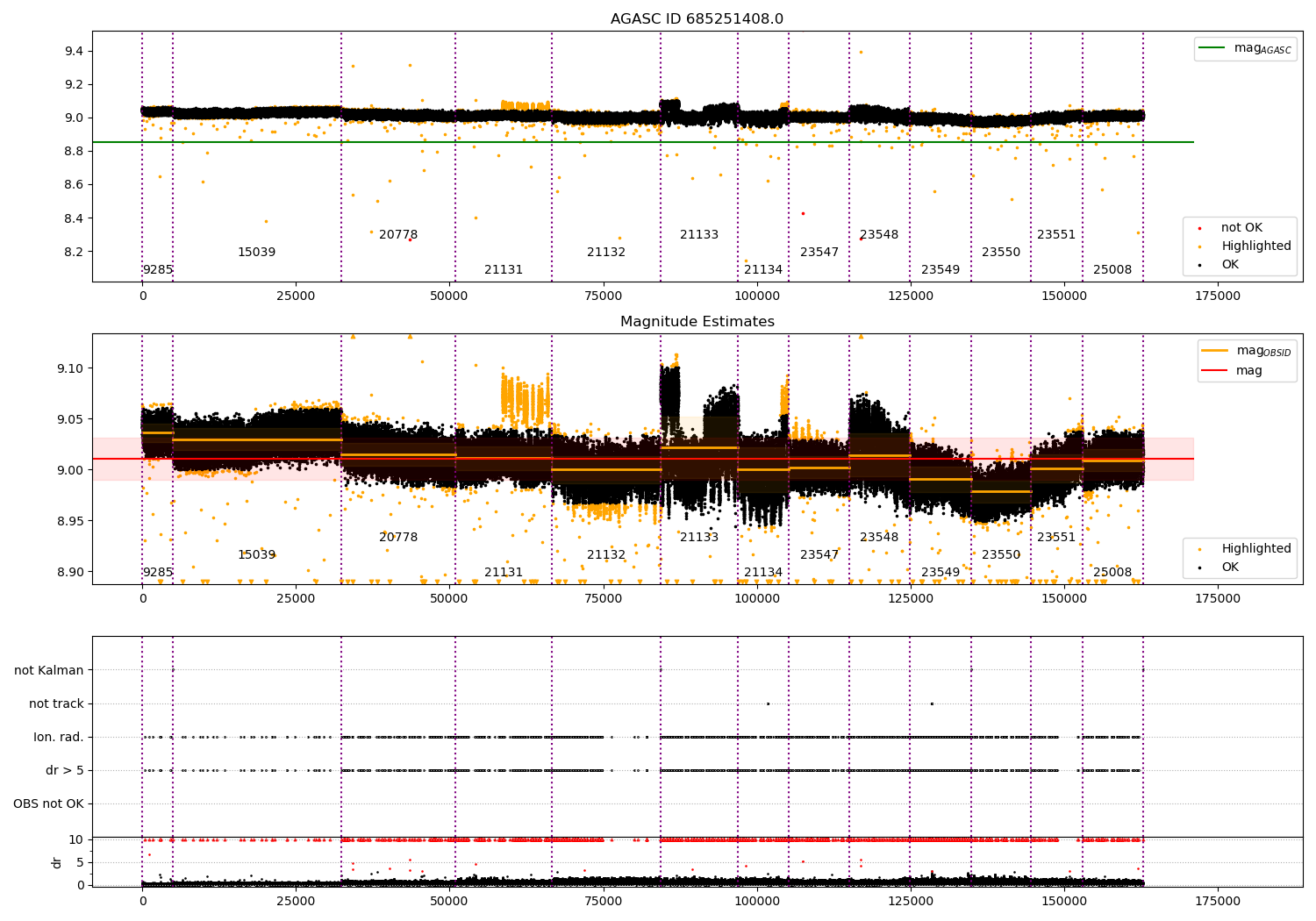Click the 'Magnitude Estimates' plot title
Image resolution: width=1316 pixels, height=921 pixels.
click(x=697, y=322)
